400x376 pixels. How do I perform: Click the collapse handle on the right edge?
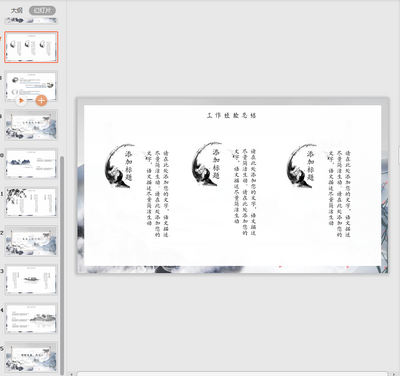point(399,155)
